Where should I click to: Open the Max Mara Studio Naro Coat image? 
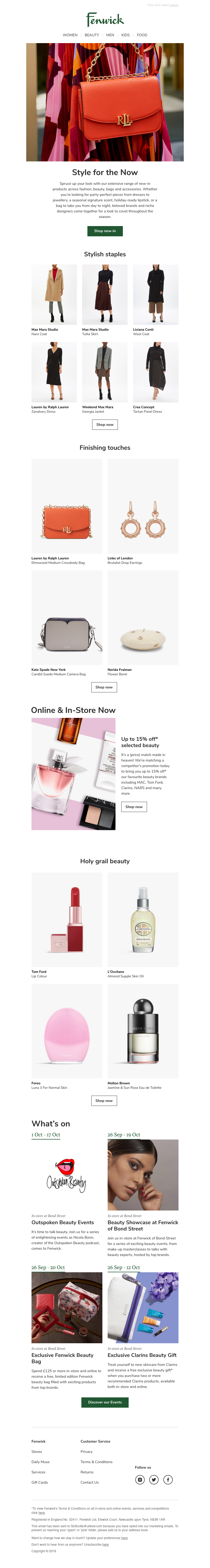tap(54, 295)
